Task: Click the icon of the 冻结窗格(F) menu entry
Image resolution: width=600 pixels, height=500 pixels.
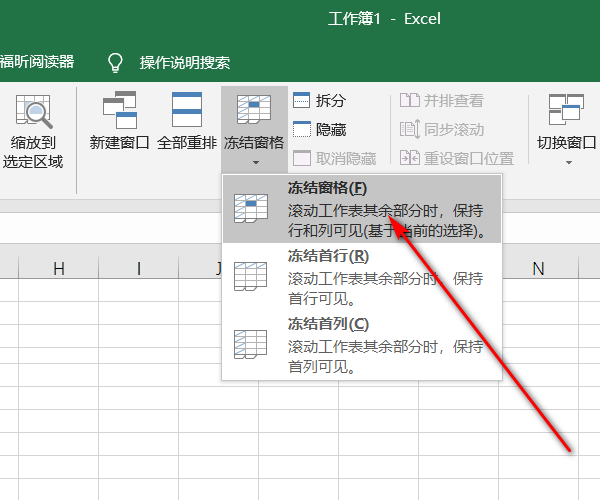Action: pos(251,208)
